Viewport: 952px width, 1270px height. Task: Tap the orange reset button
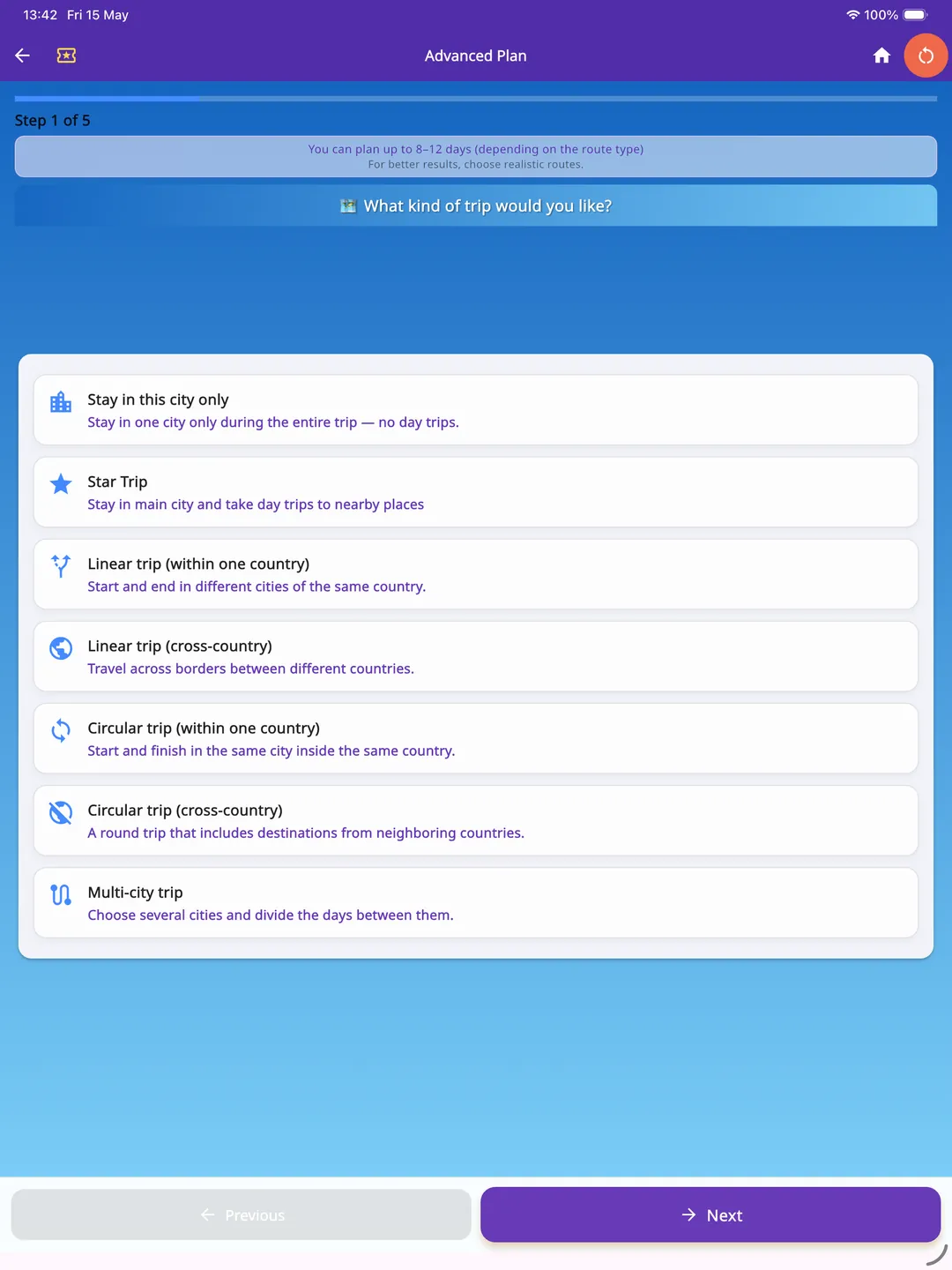pyautogui.click(x=926, y=56)
